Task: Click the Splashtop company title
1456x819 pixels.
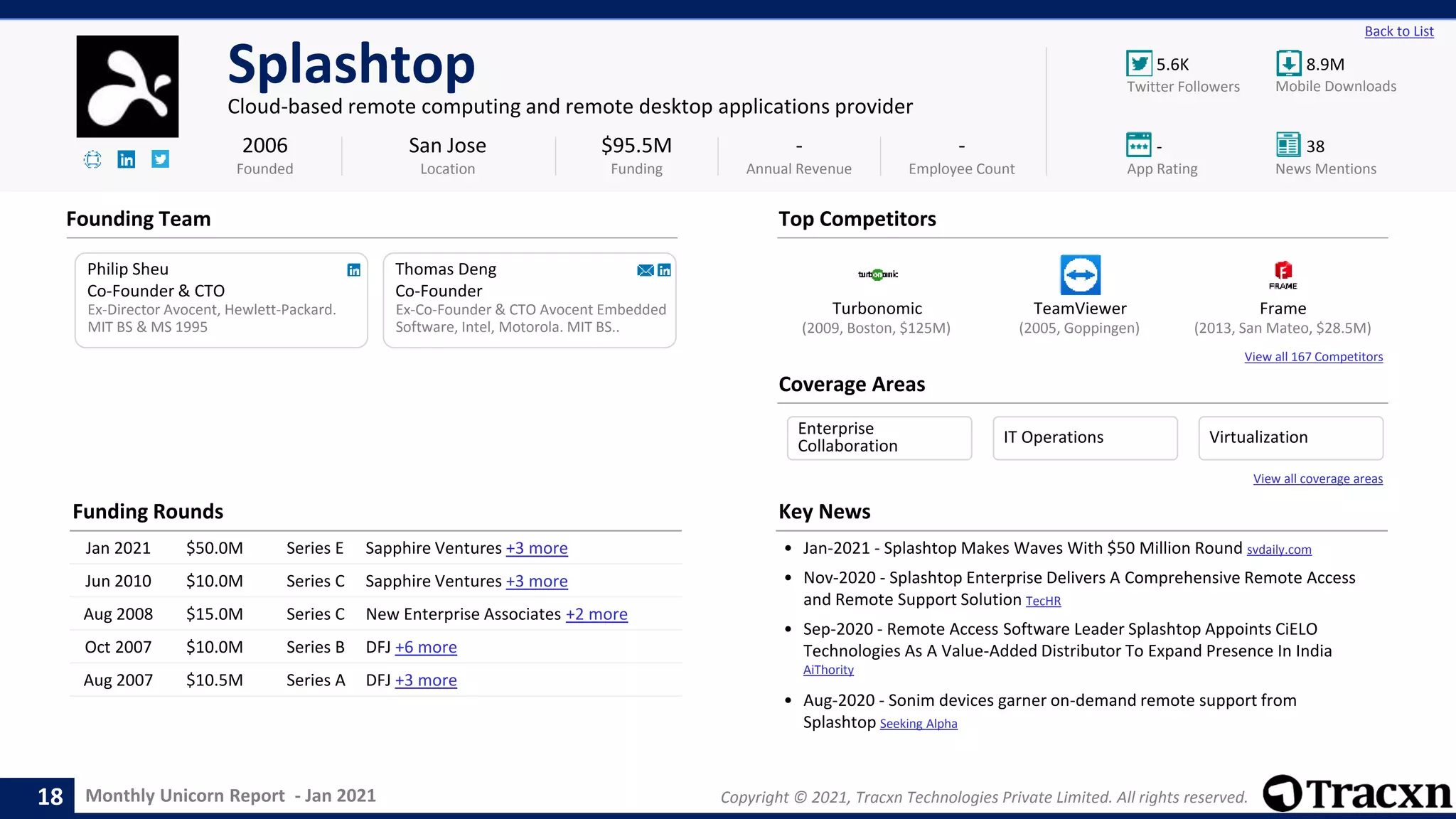Action: (351, 65)
